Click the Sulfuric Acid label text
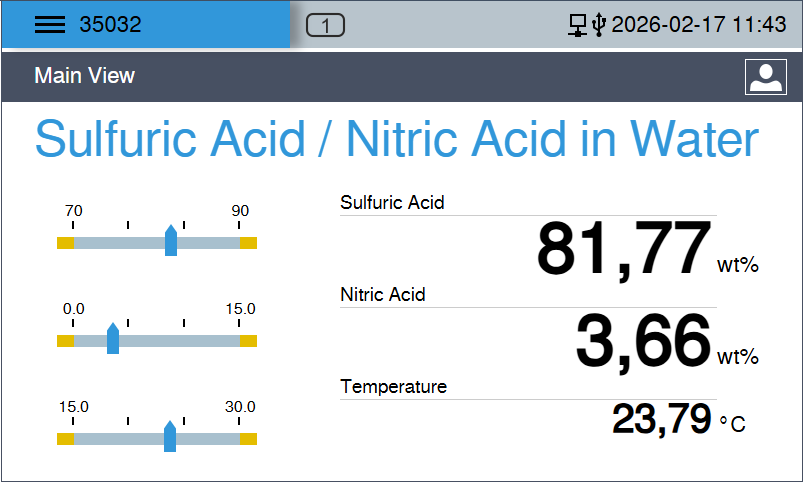 tap(392, 203)
